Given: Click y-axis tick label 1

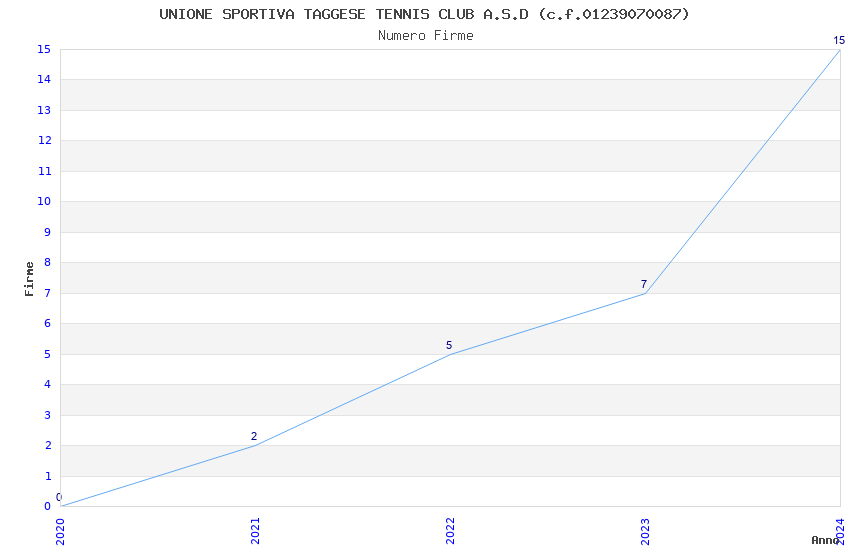Looking at the screenshot, I should [x=47, y=476].
